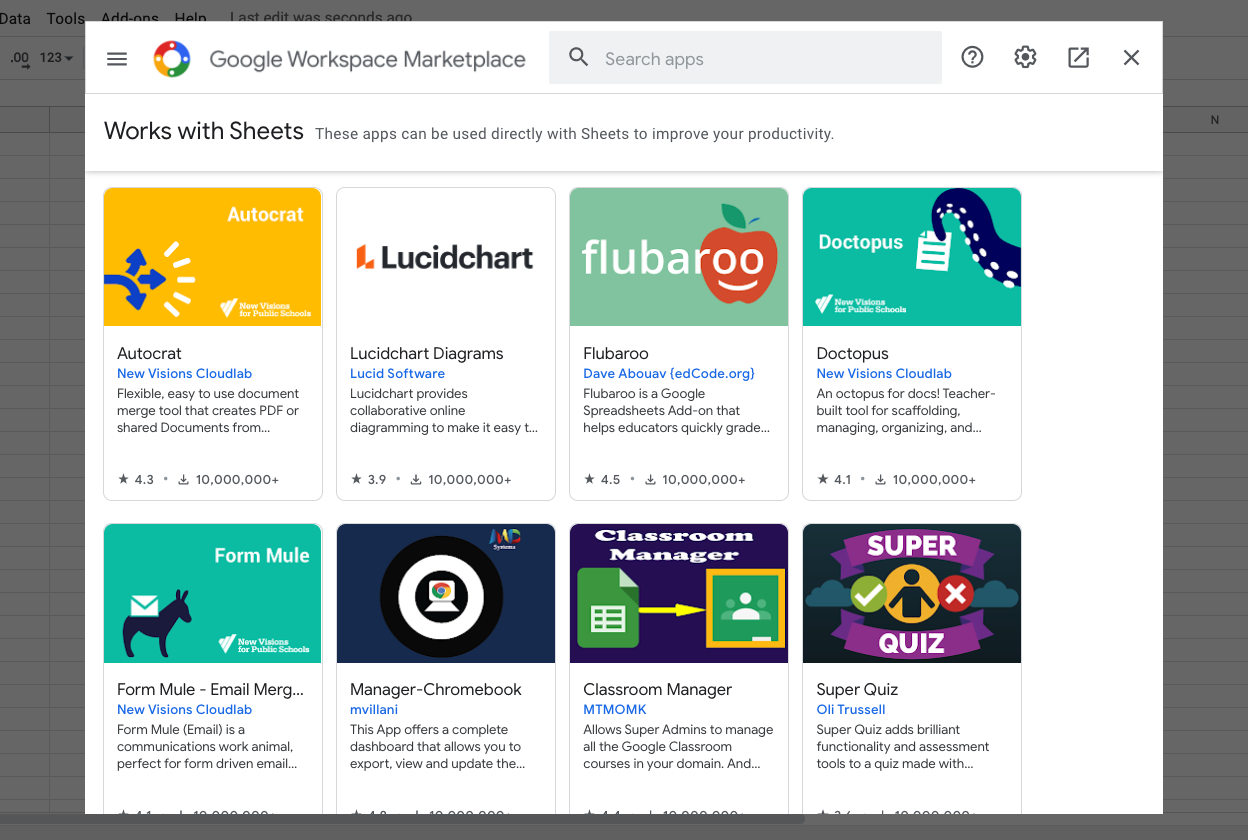
Task: Open the Manager-Chromebook app banner
Action: tap(445, 593)
